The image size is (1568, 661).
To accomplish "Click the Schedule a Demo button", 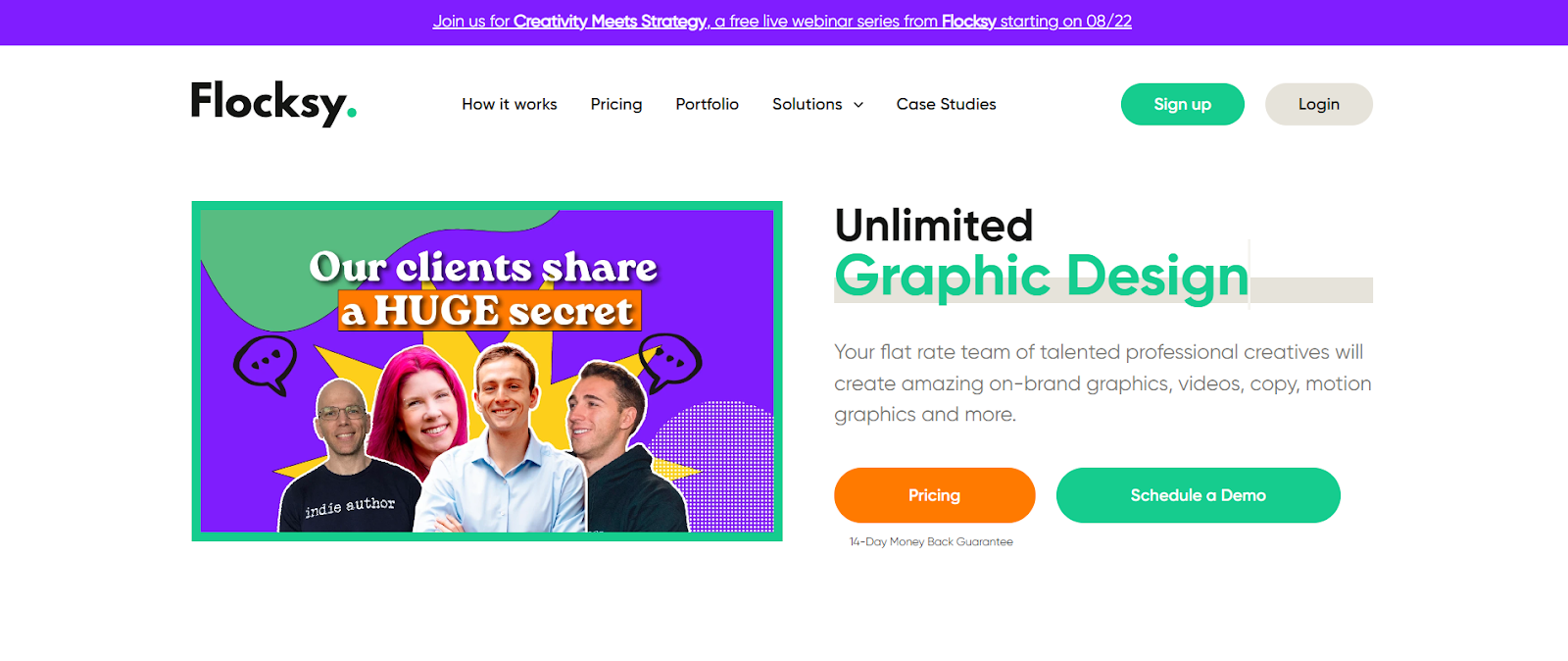I will point(1199,495).
